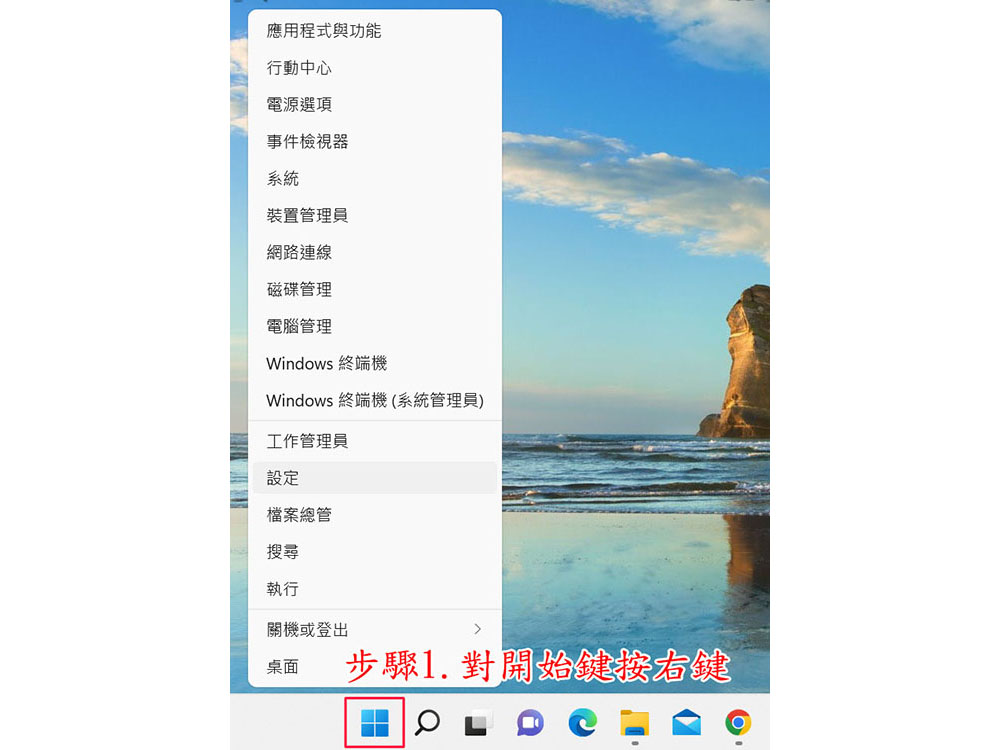This screenshot has width=1000, height=750.
Task: Click the Windows Start button
Action: pyautogui.click(x=374, y=722)
